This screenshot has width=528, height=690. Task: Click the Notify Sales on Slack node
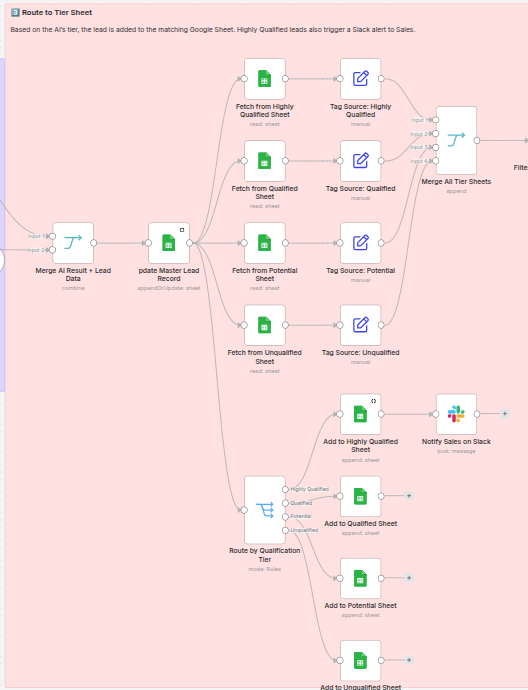456,414
